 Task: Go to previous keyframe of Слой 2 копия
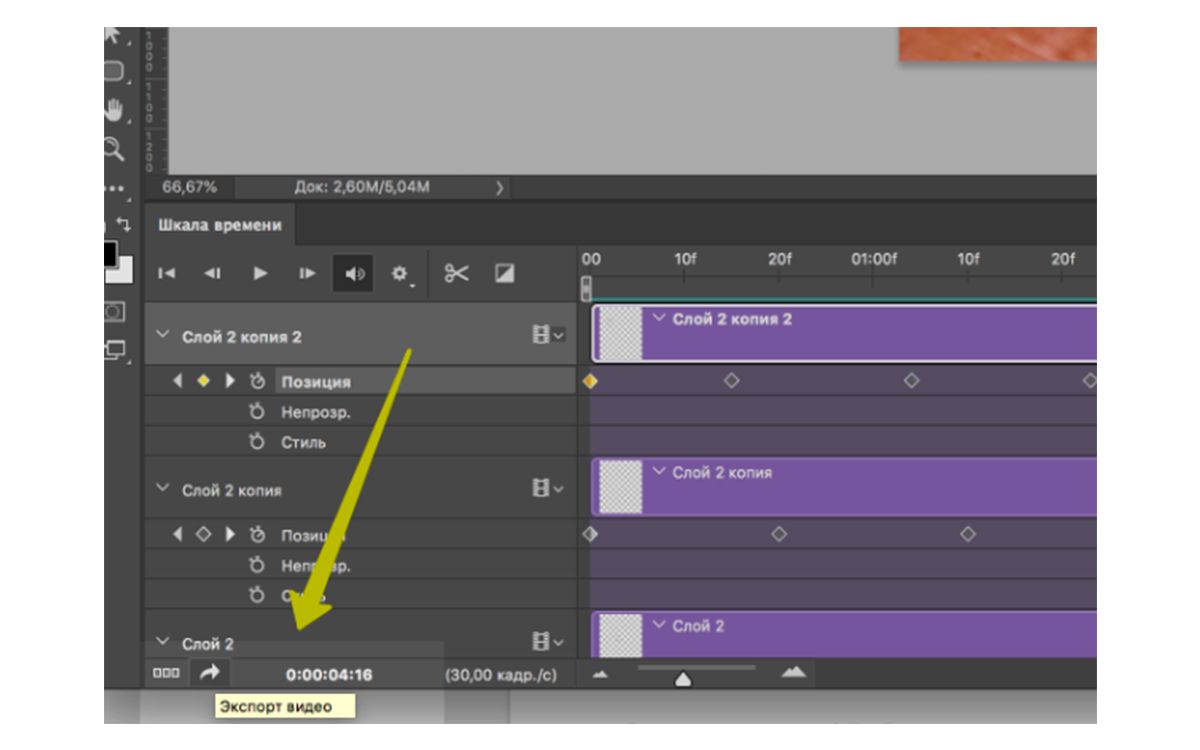click(178, 534)
